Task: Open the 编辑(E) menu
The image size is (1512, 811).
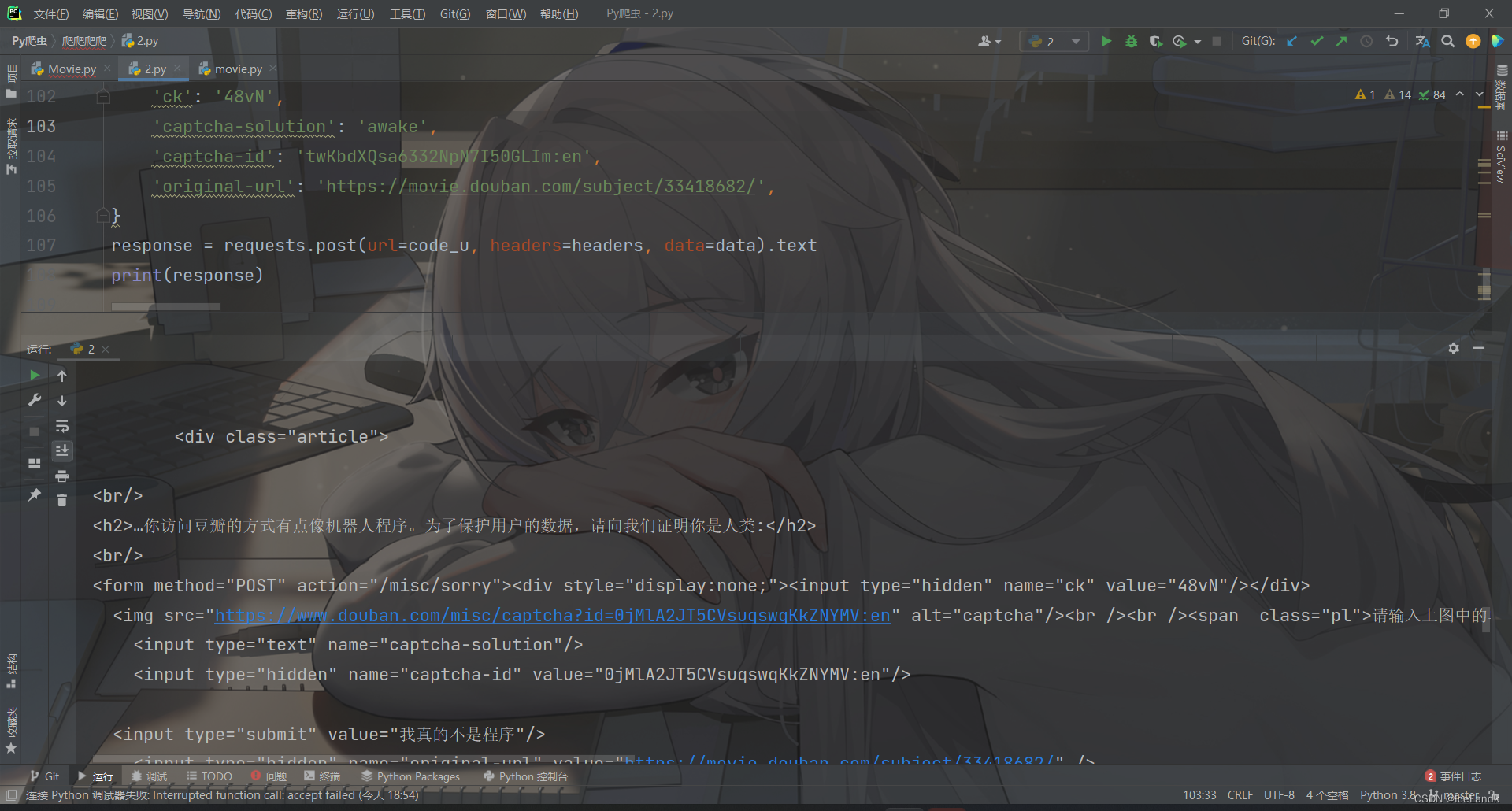Action: [x=100, y=14]
